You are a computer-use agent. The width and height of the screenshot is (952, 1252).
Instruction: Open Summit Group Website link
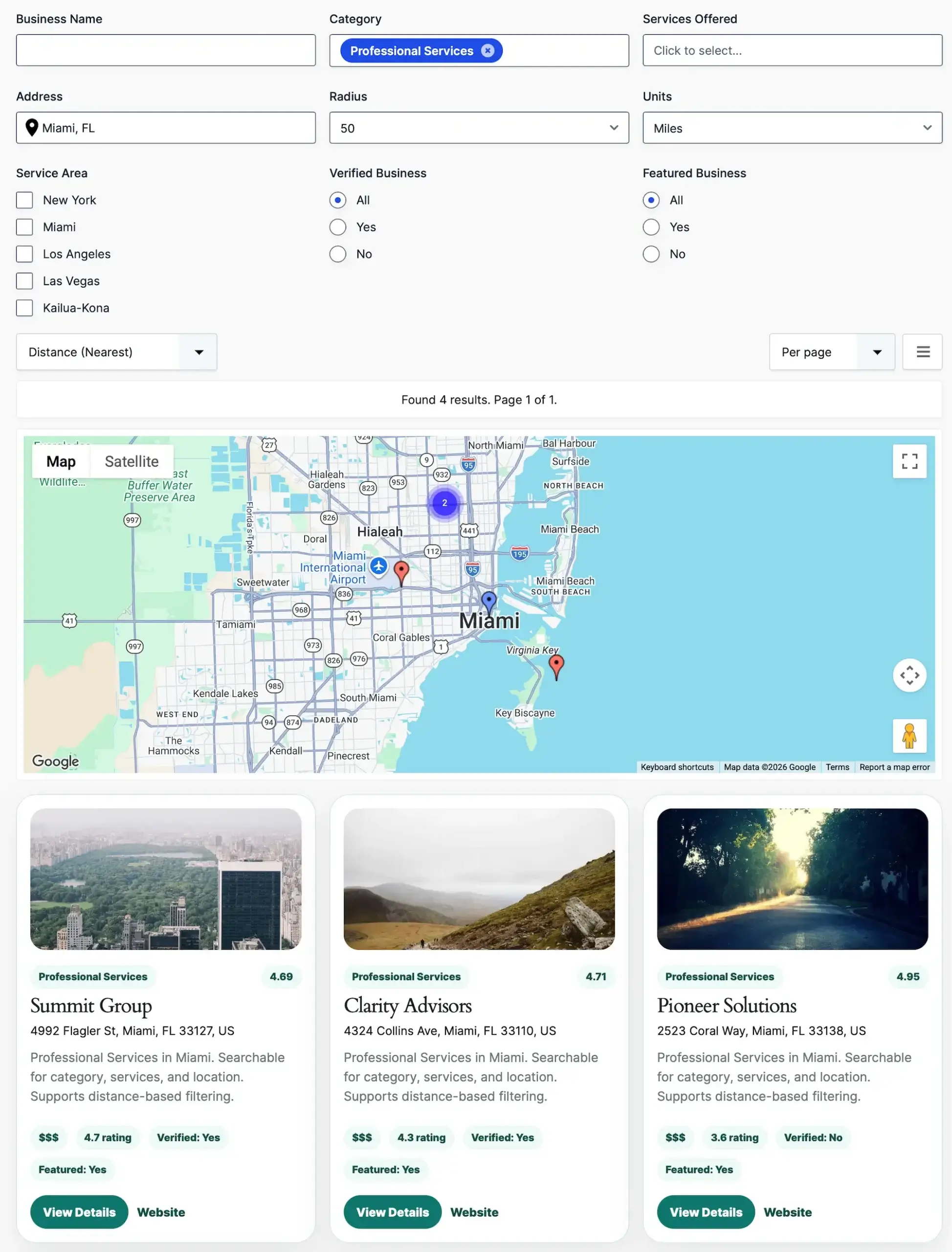(x=161, y=1212)
